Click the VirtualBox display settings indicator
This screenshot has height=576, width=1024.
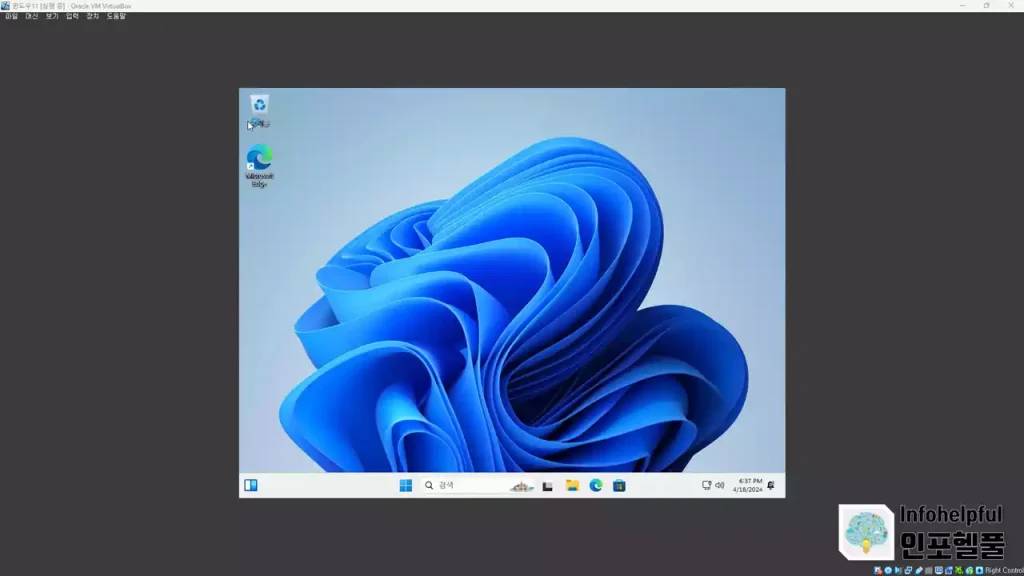coord(938,571)
